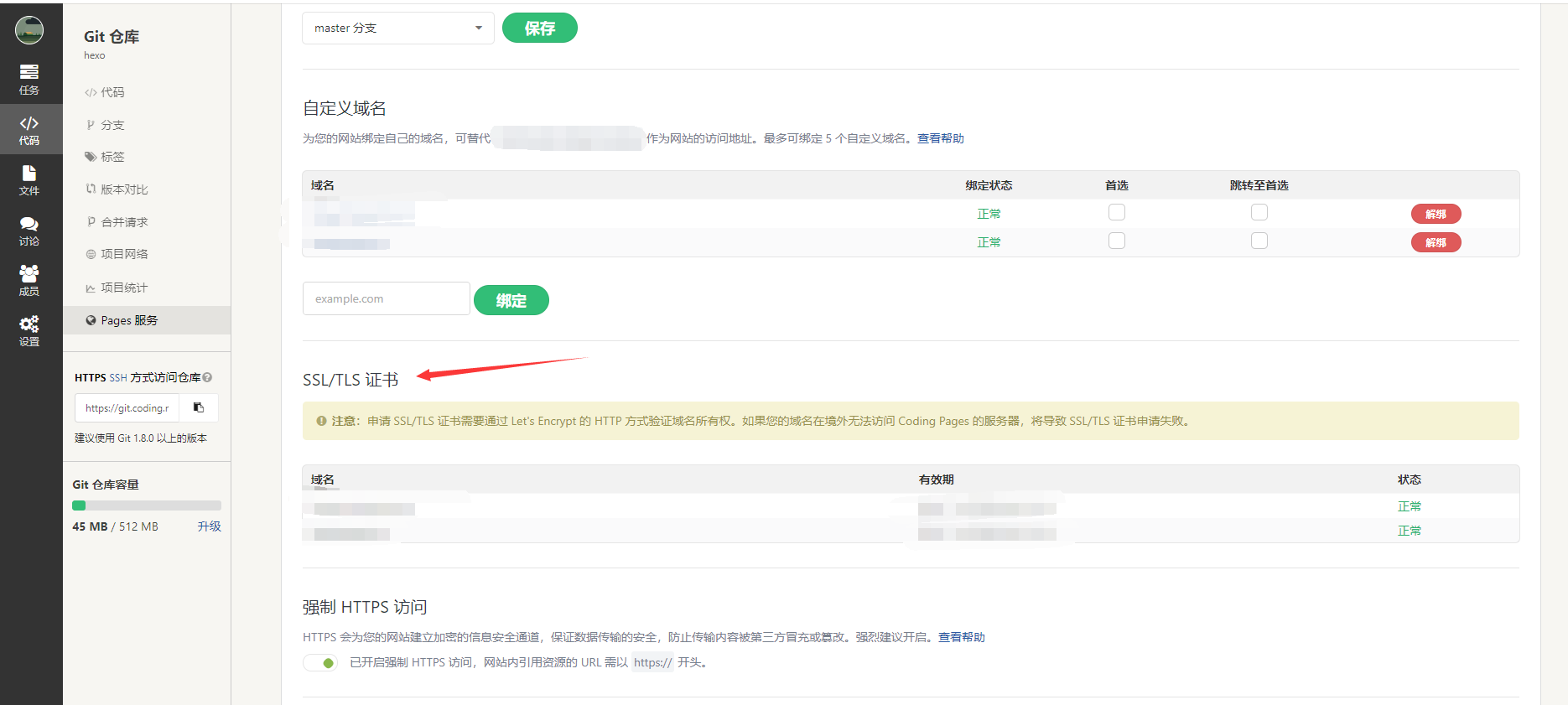Image resolution: width=1568 pixels, height=705 pixels.
Task: Check 跳转至首选 for the second domain row
Action: (x=1259, y=241)
